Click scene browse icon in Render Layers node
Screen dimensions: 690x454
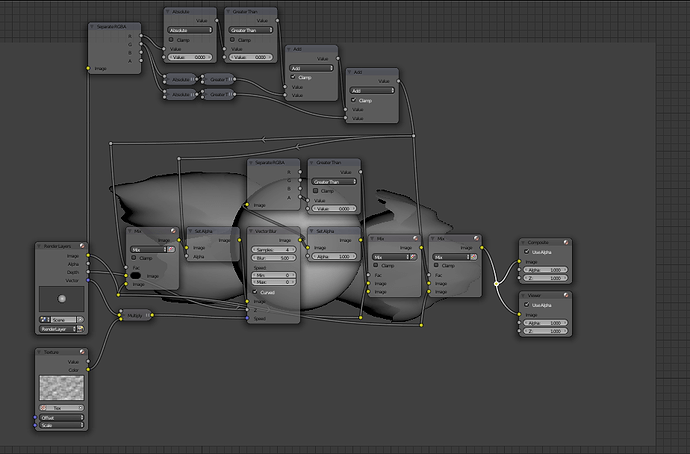point(44,320)
